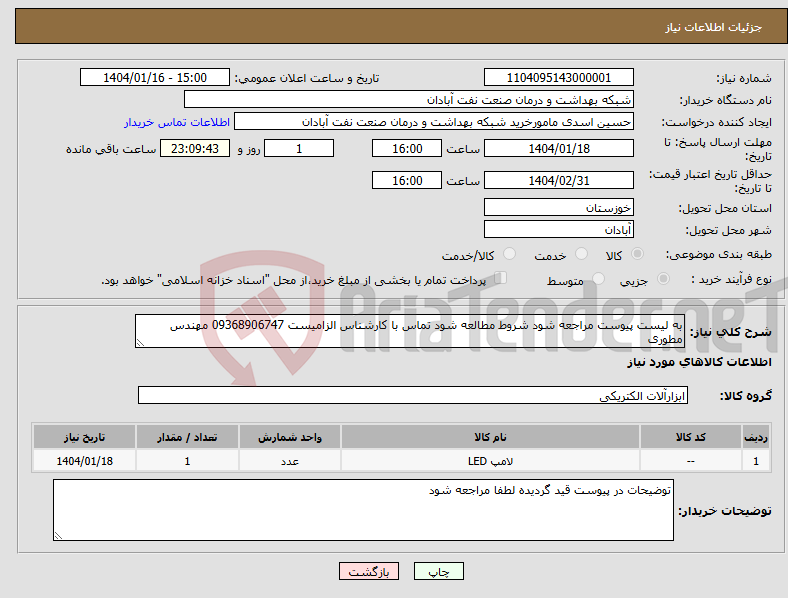Screen dimensions: 788x598
Task: Select the کالا/خدمت radio button
Action: (x=510, y=254)
